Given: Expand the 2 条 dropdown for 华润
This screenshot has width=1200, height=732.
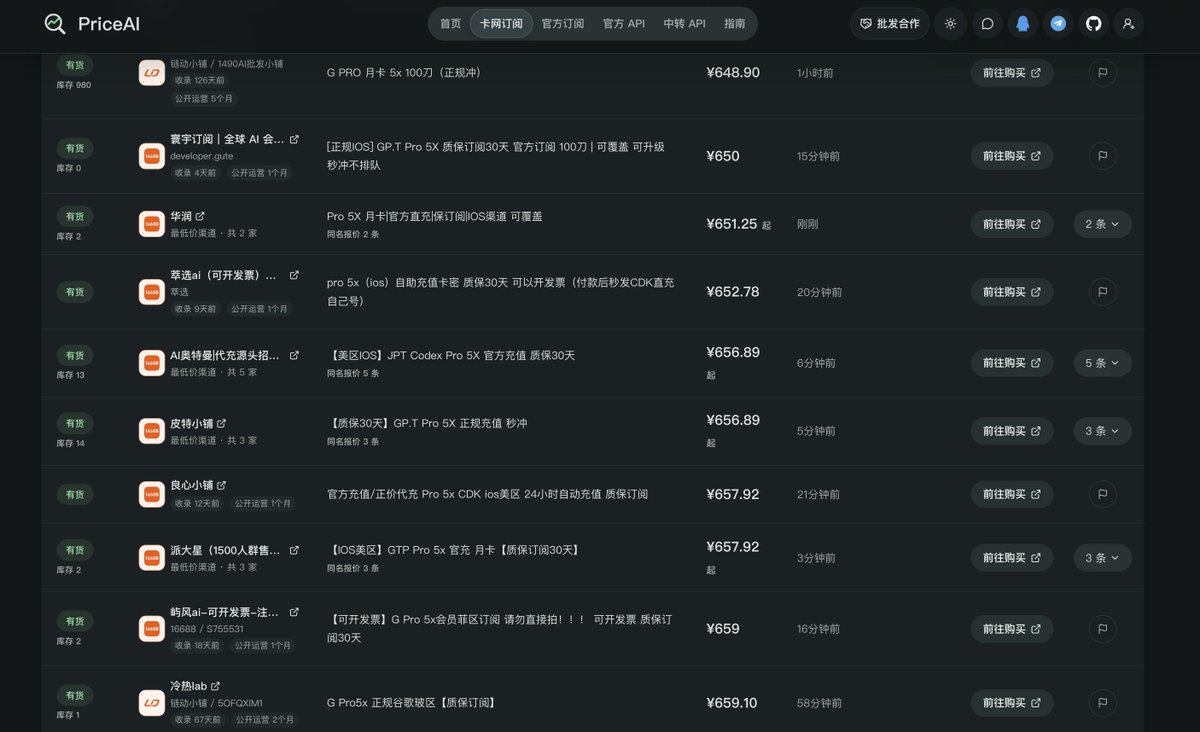Looking at the screenshot, I should click(1103, 224).
